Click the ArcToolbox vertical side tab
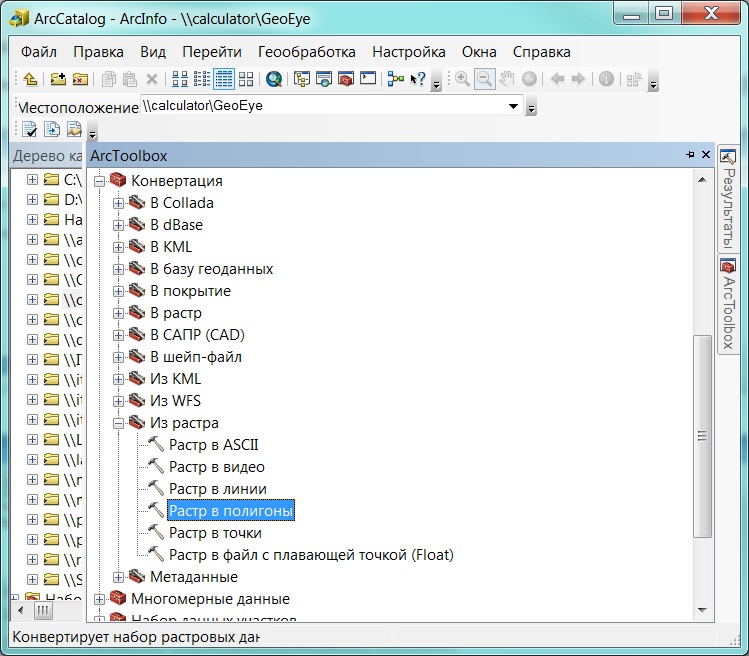This screenshot has width=749, height=656. (x=728, y=305)
